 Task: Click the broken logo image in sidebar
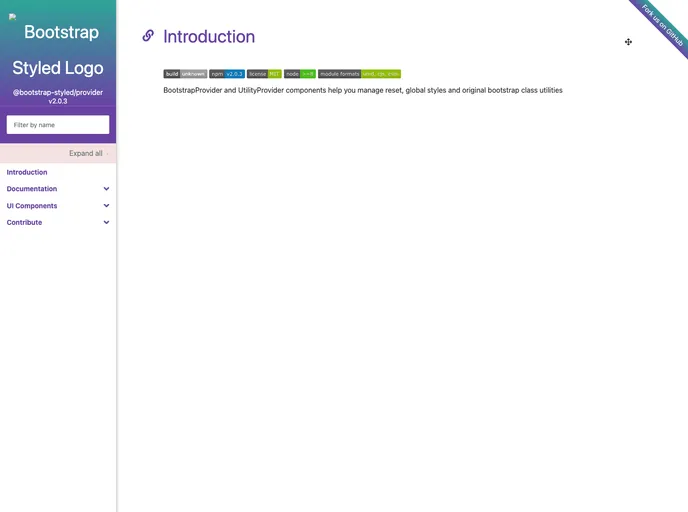[x=12, y=17]
